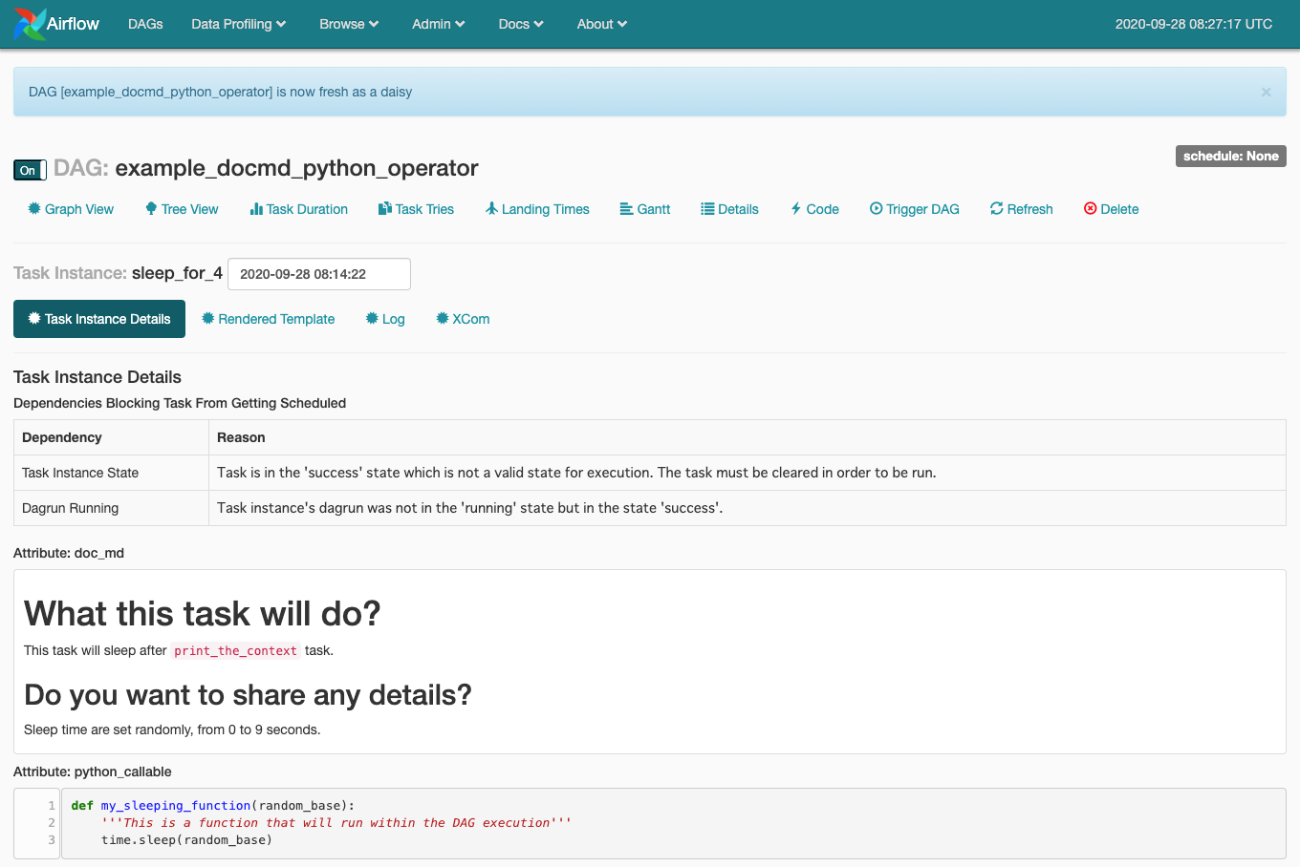1300x867 pixels.
Task: Open Task Duration chart
Action: tap(299, 209)
